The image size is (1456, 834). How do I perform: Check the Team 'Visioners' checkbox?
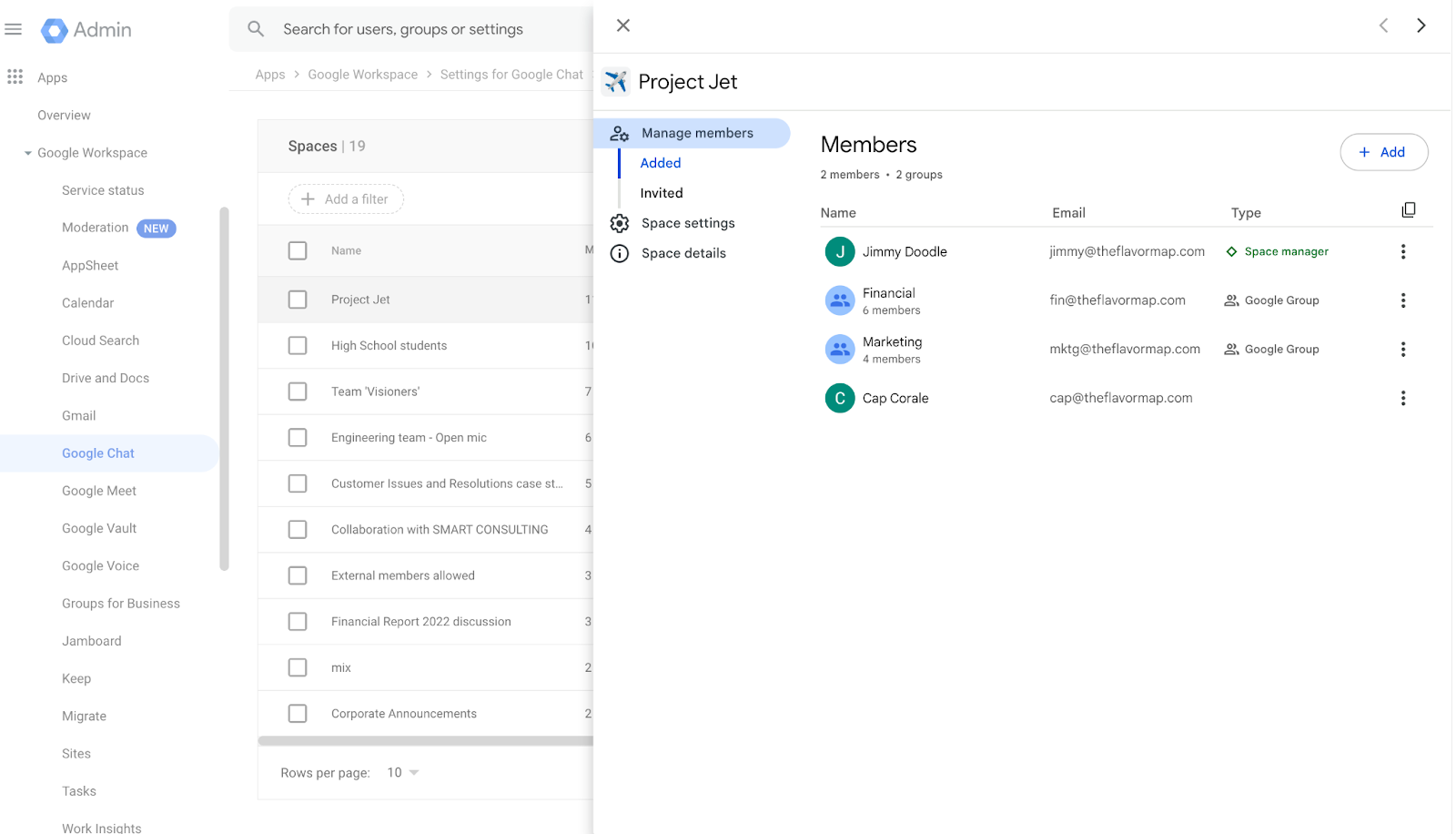[x=298, y=392]
